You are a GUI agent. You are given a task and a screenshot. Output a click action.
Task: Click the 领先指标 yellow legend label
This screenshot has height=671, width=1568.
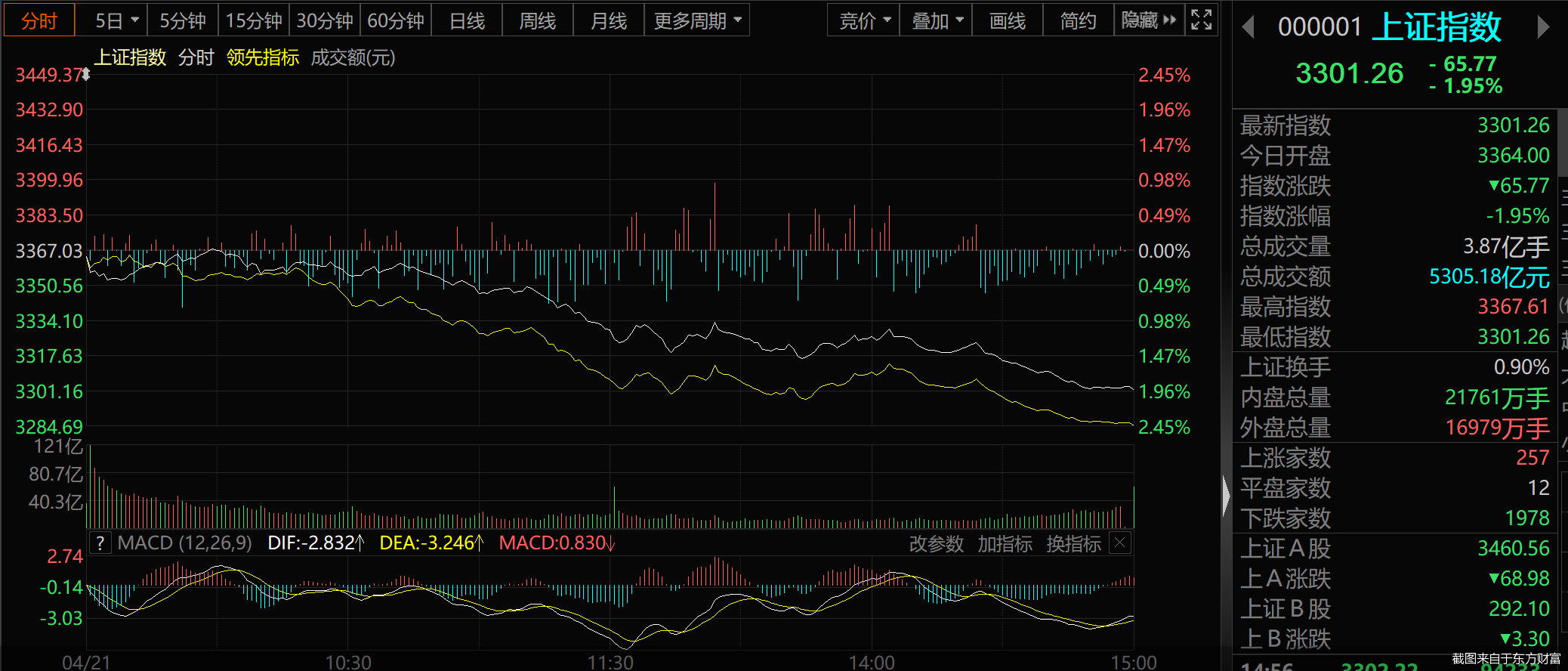click(x=263, y=57)
